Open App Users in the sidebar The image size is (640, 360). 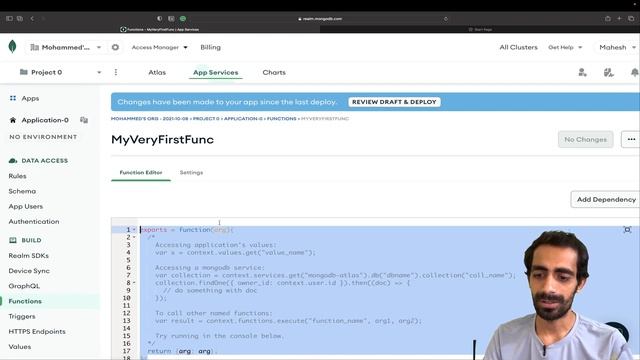pyautogui.click(x=26, y=207)
